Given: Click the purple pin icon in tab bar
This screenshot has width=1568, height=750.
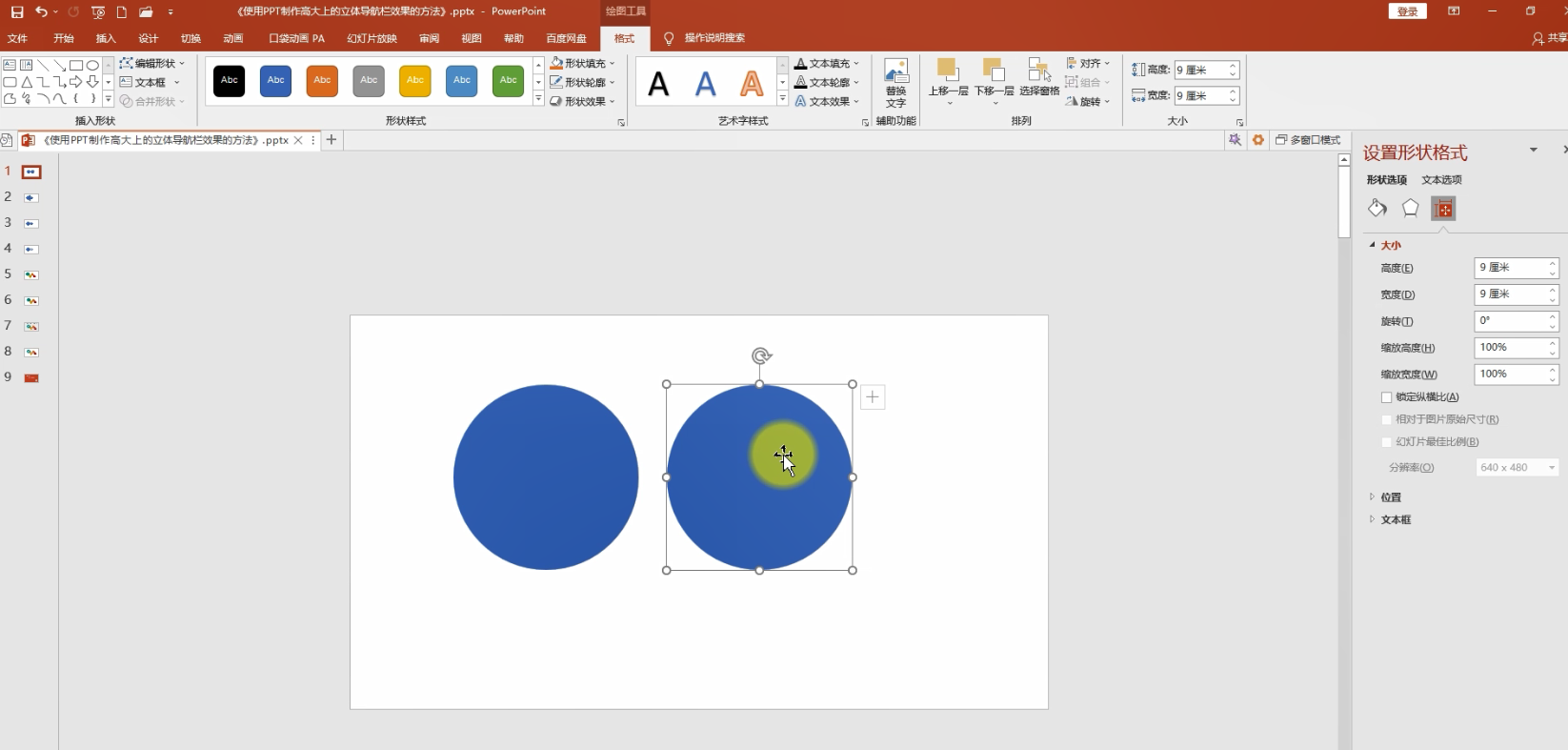Looking at the screenshot, I should pos(1235,140).
